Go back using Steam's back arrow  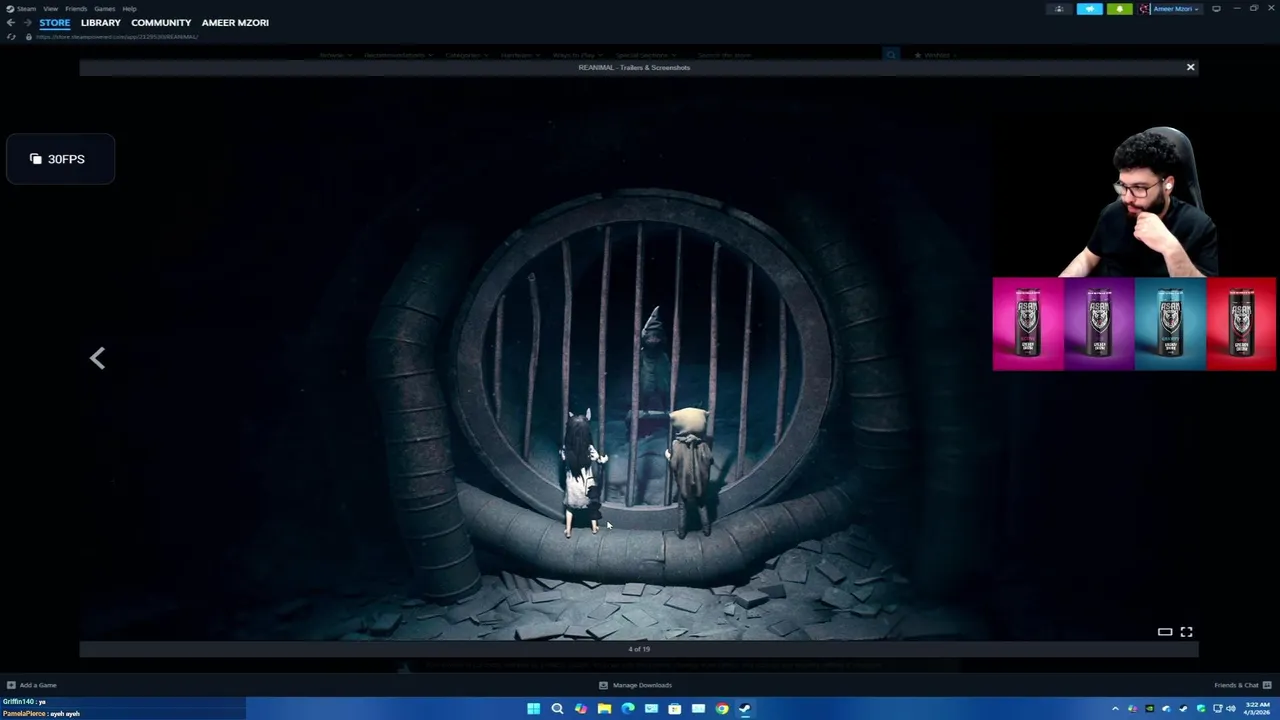point(10,22)
